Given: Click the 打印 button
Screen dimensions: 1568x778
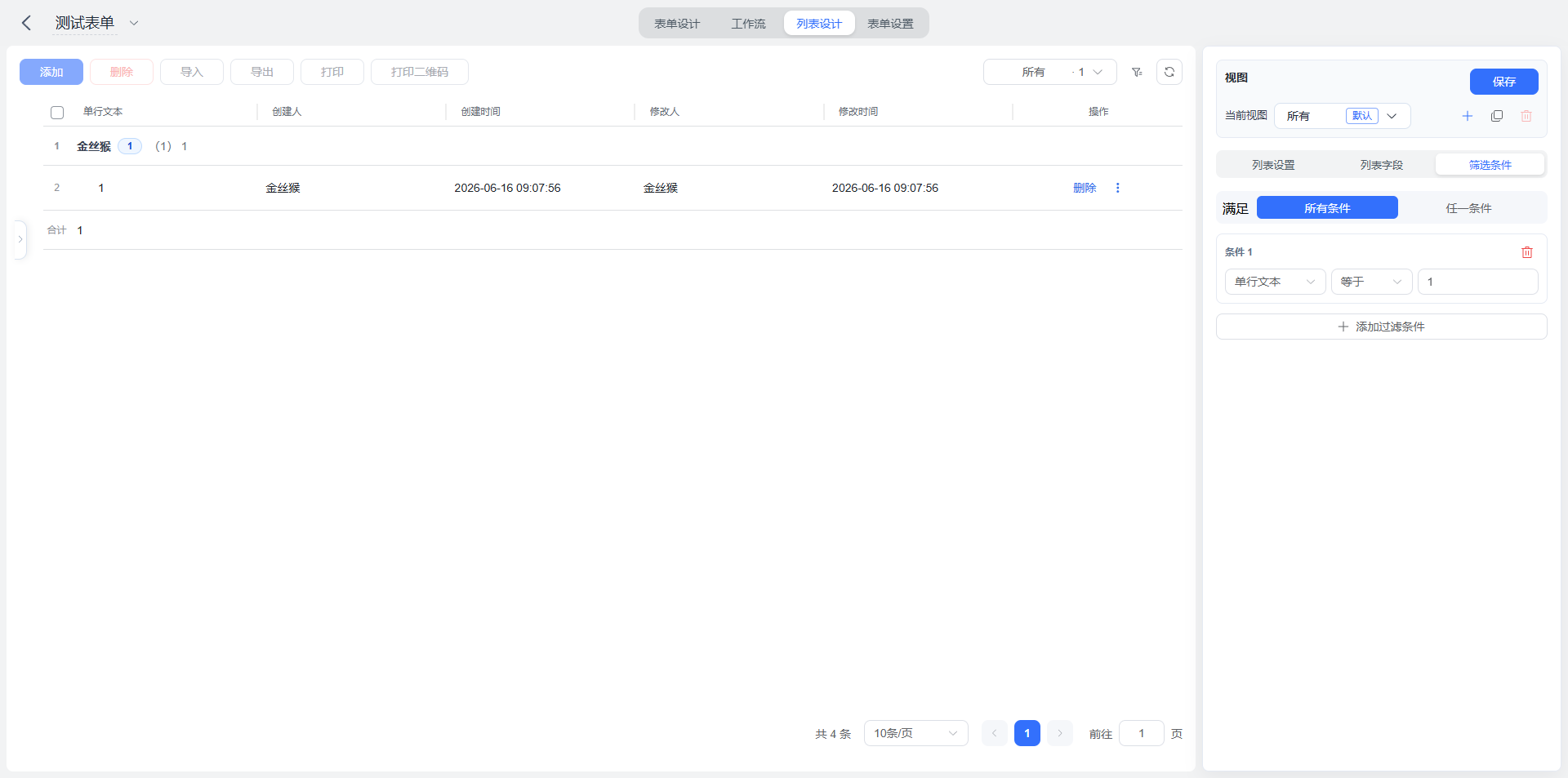Looking at the screenshot, I should 332,72.
